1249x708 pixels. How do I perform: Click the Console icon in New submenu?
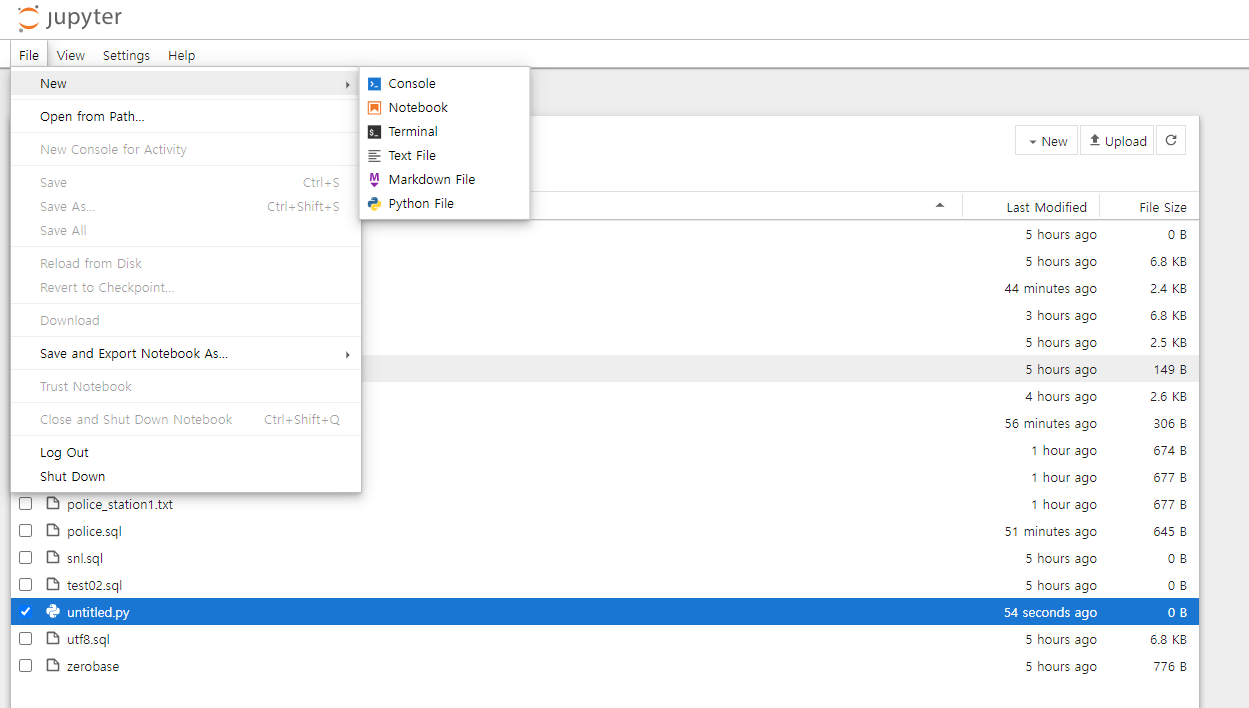pos(375,84)
